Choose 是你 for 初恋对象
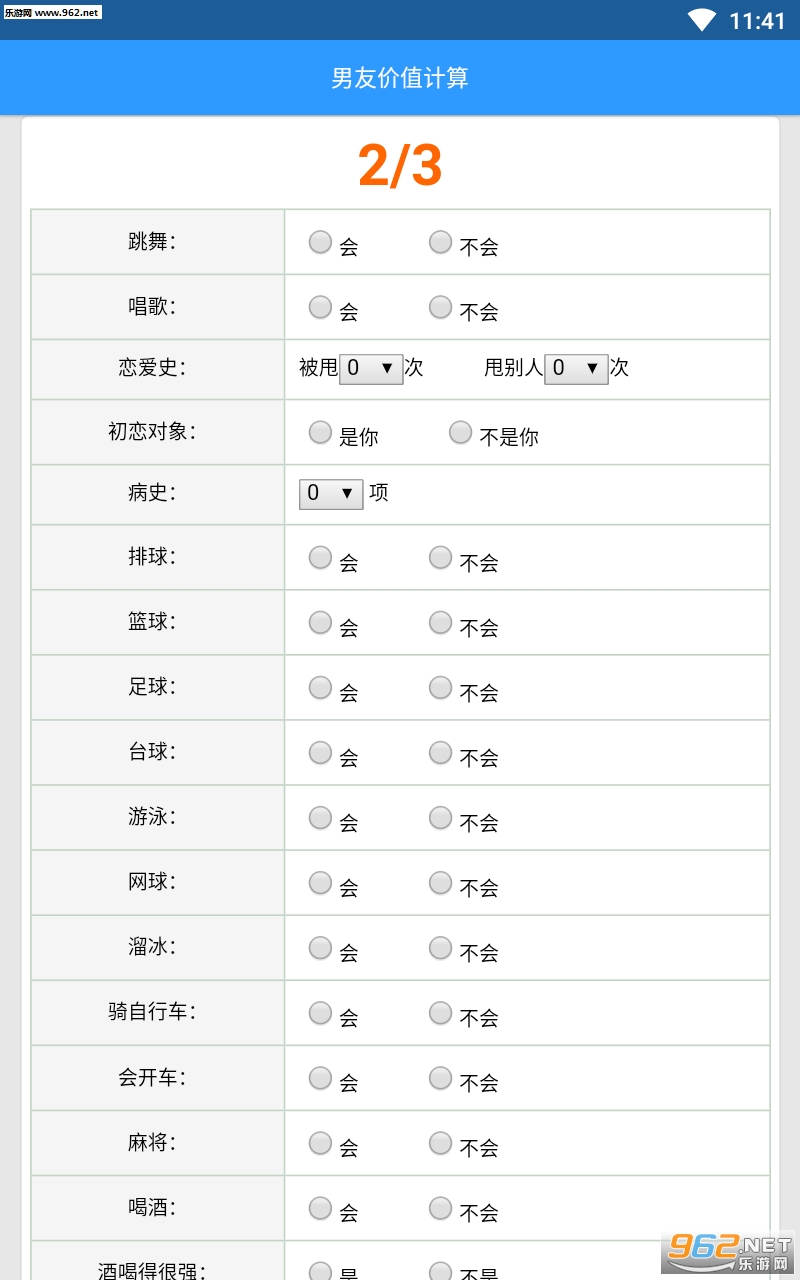This screenshot has height=1280, width=800. 320,432
